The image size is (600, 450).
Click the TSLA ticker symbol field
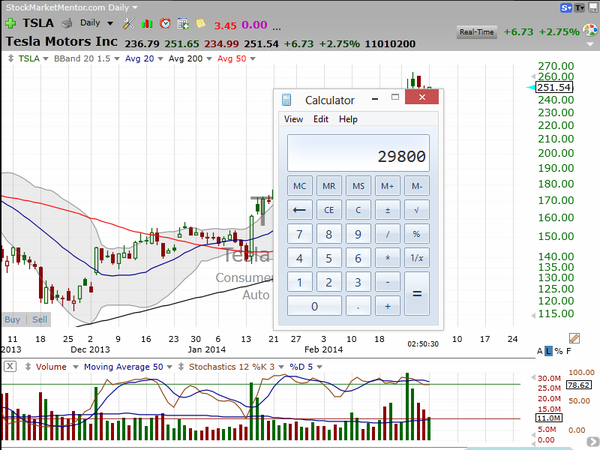[38, 23]
